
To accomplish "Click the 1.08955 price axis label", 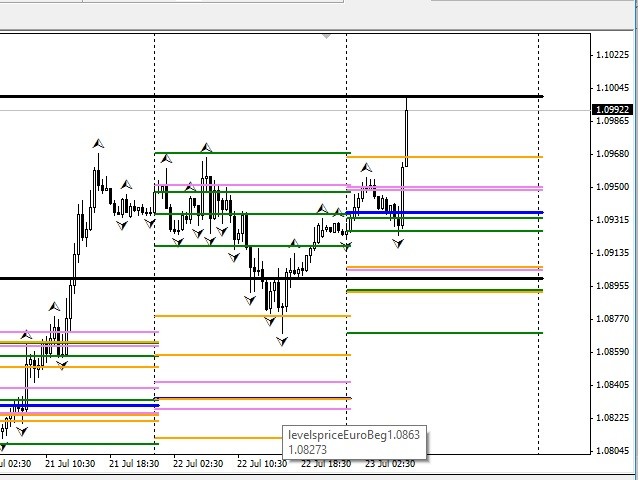I will tap(612, 286).
